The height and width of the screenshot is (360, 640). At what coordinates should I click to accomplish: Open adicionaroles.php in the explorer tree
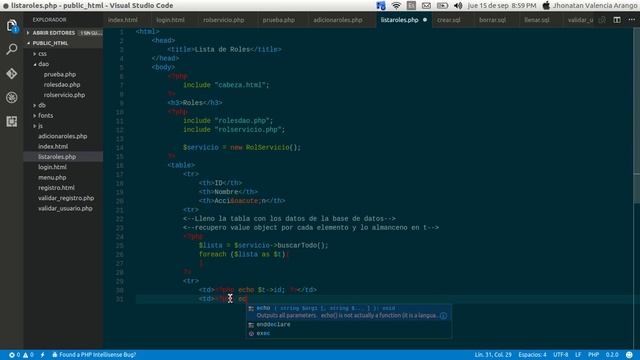tap(62, 136)
